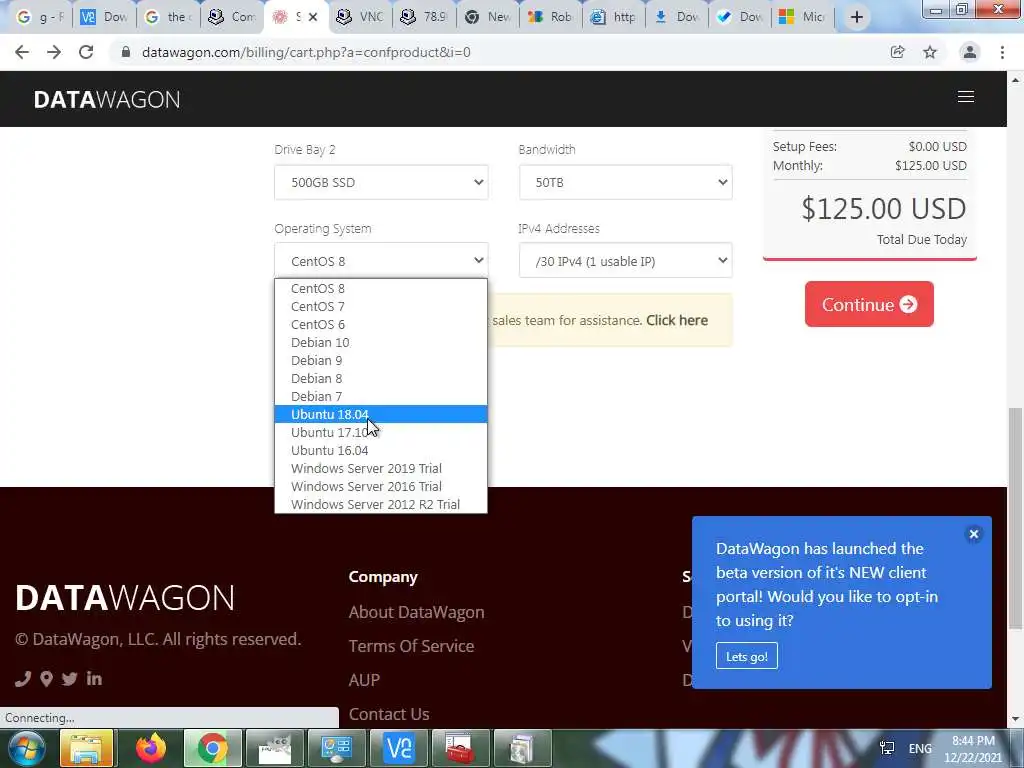The image size is (1024, 768).
Task: Click the taskbar clock showing 8:44 PM
Action: (973, 748)
